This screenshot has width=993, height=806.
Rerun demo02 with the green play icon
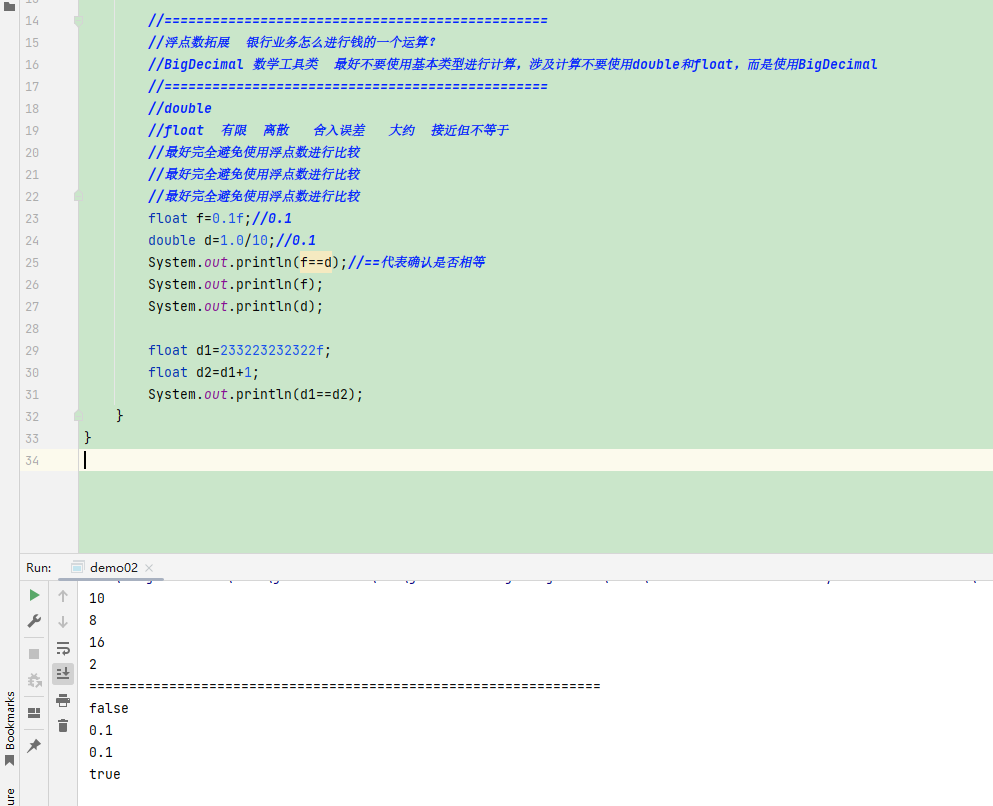(x=34, y=595)
